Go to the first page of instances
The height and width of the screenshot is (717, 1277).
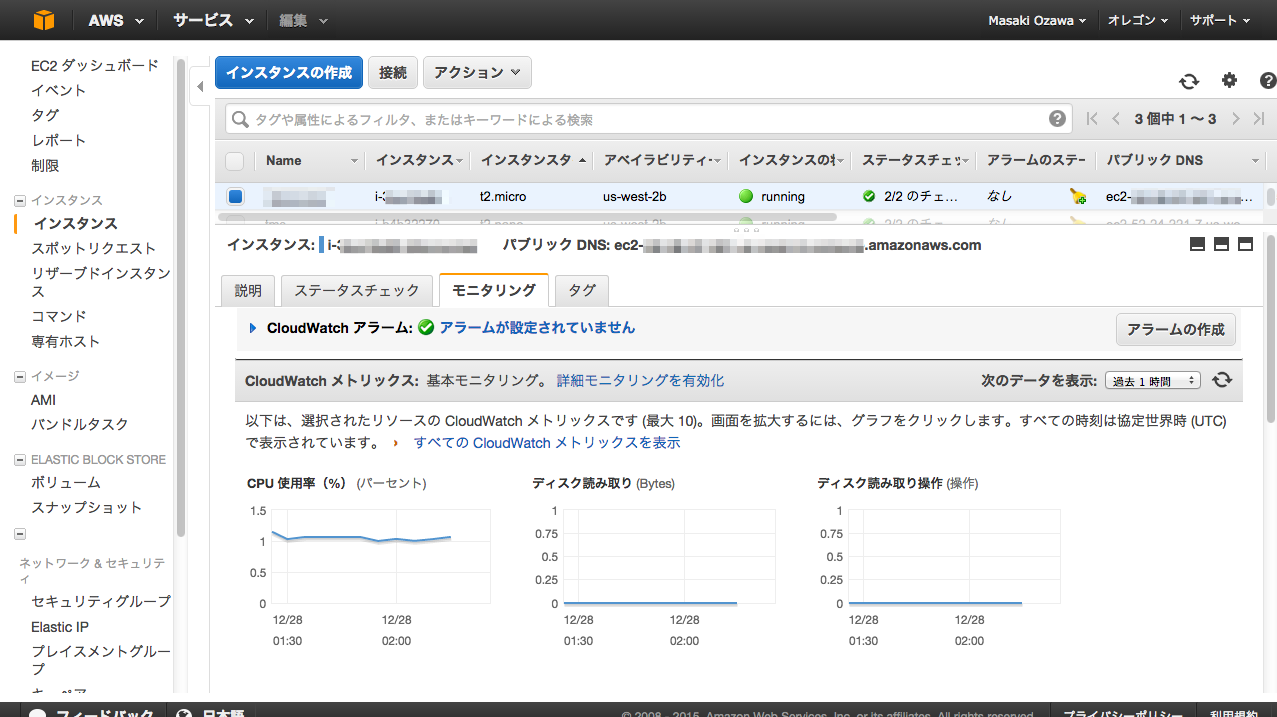tap(1092, 119)
